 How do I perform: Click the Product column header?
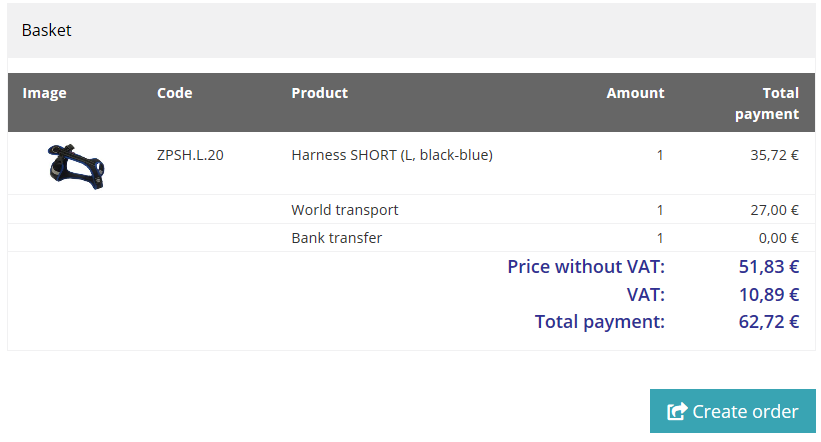(x=319, y=93)
